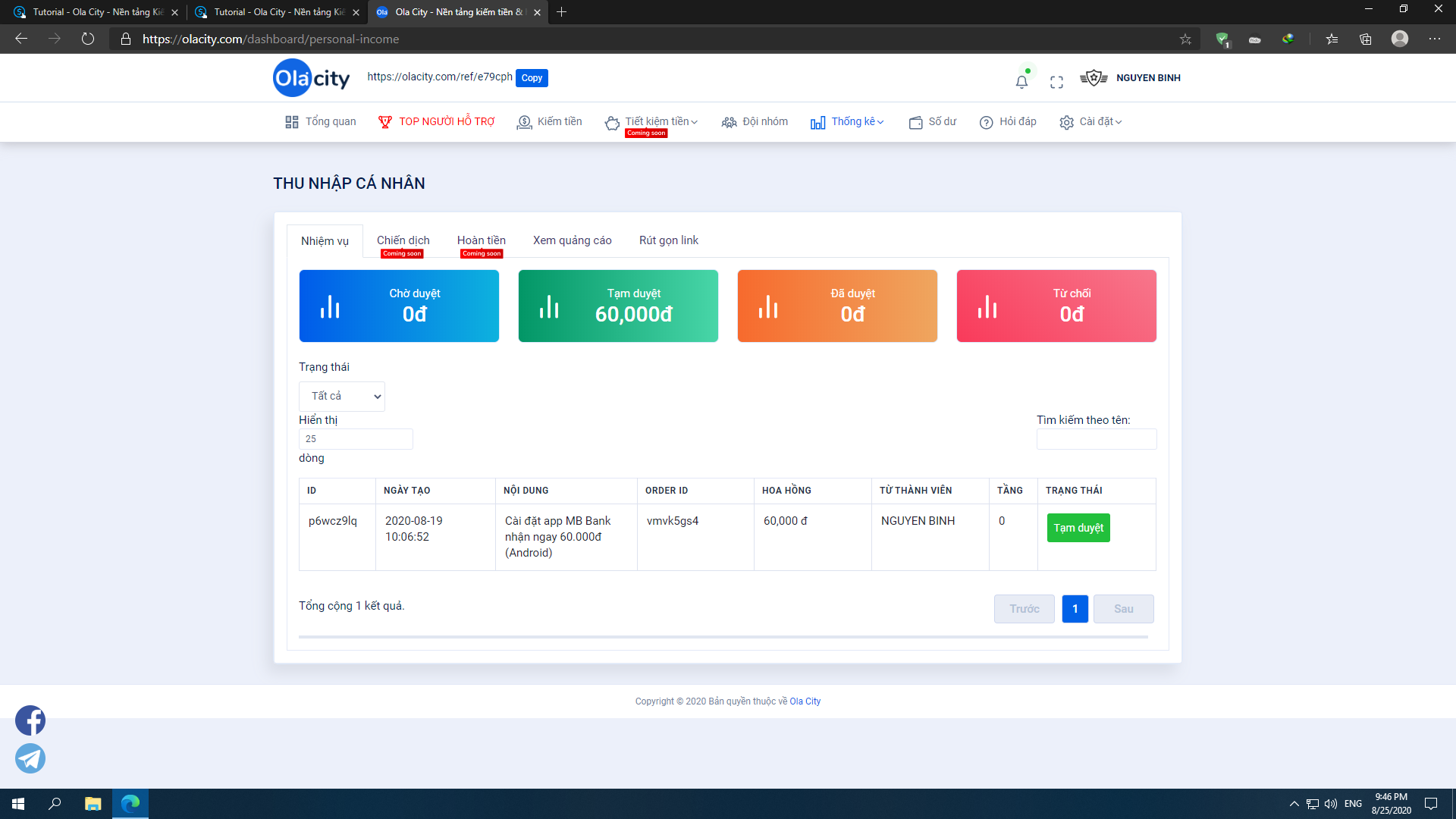
Task: Click the Ola City logo
Action: click(x=312, y=78)
